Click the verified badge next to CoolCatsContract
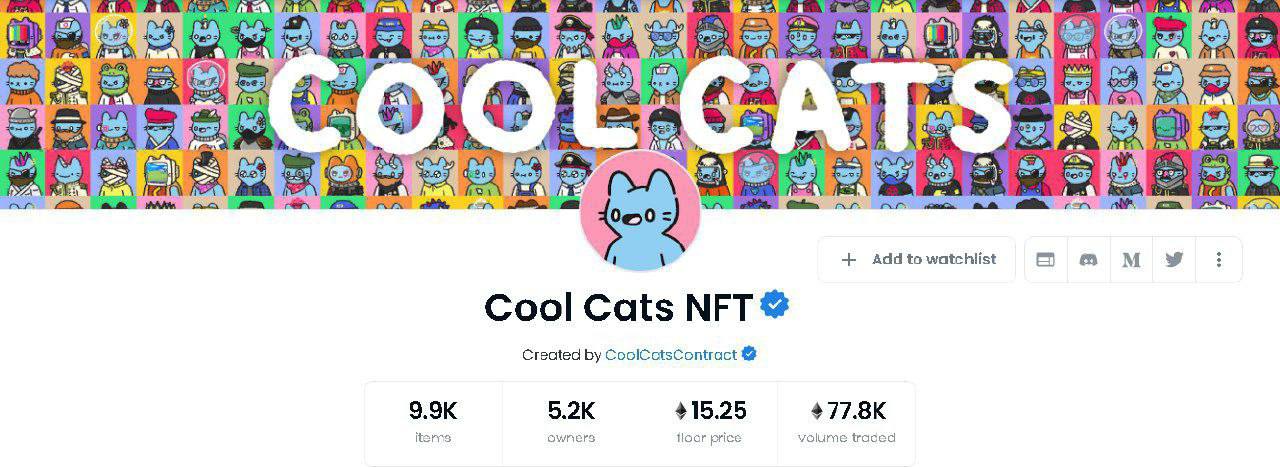 coord(749,354)
